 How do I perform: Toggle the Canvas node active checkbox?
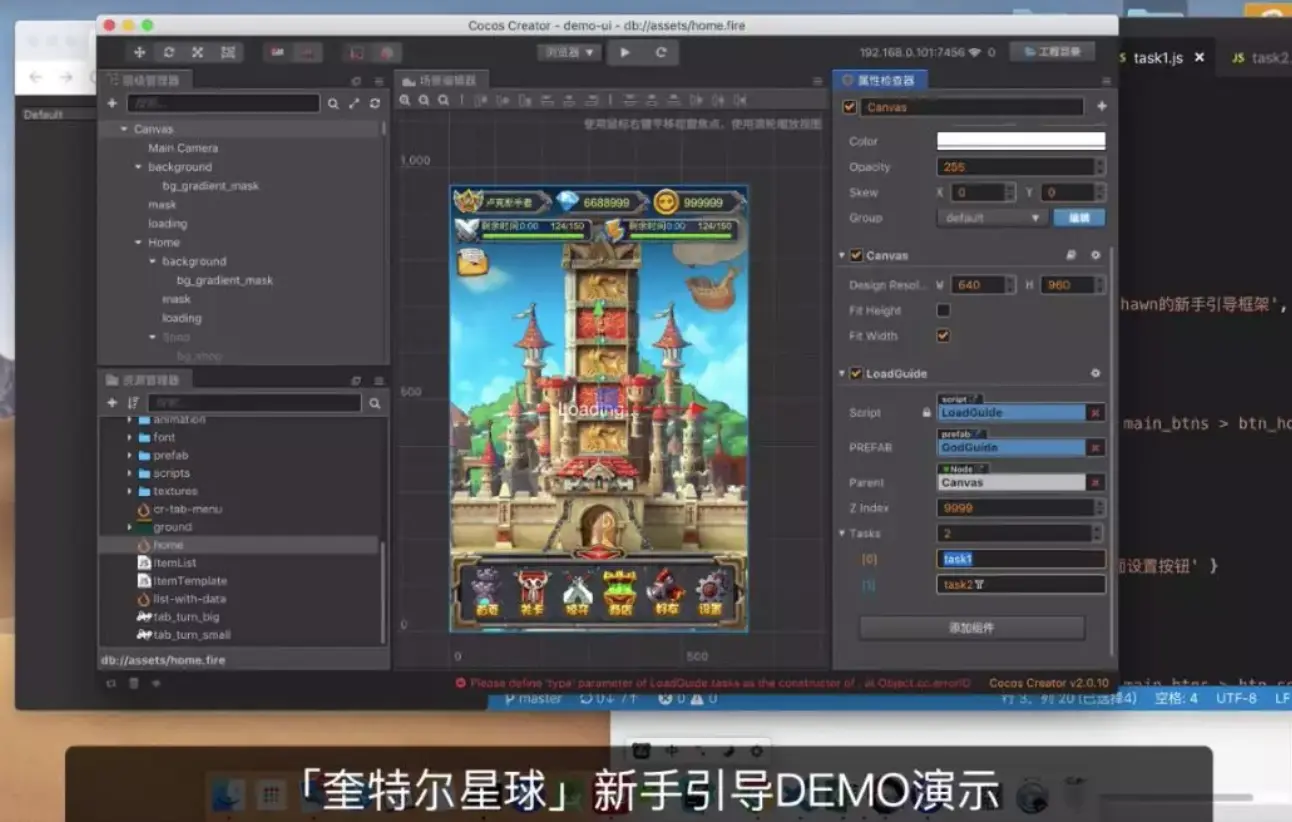850,107
